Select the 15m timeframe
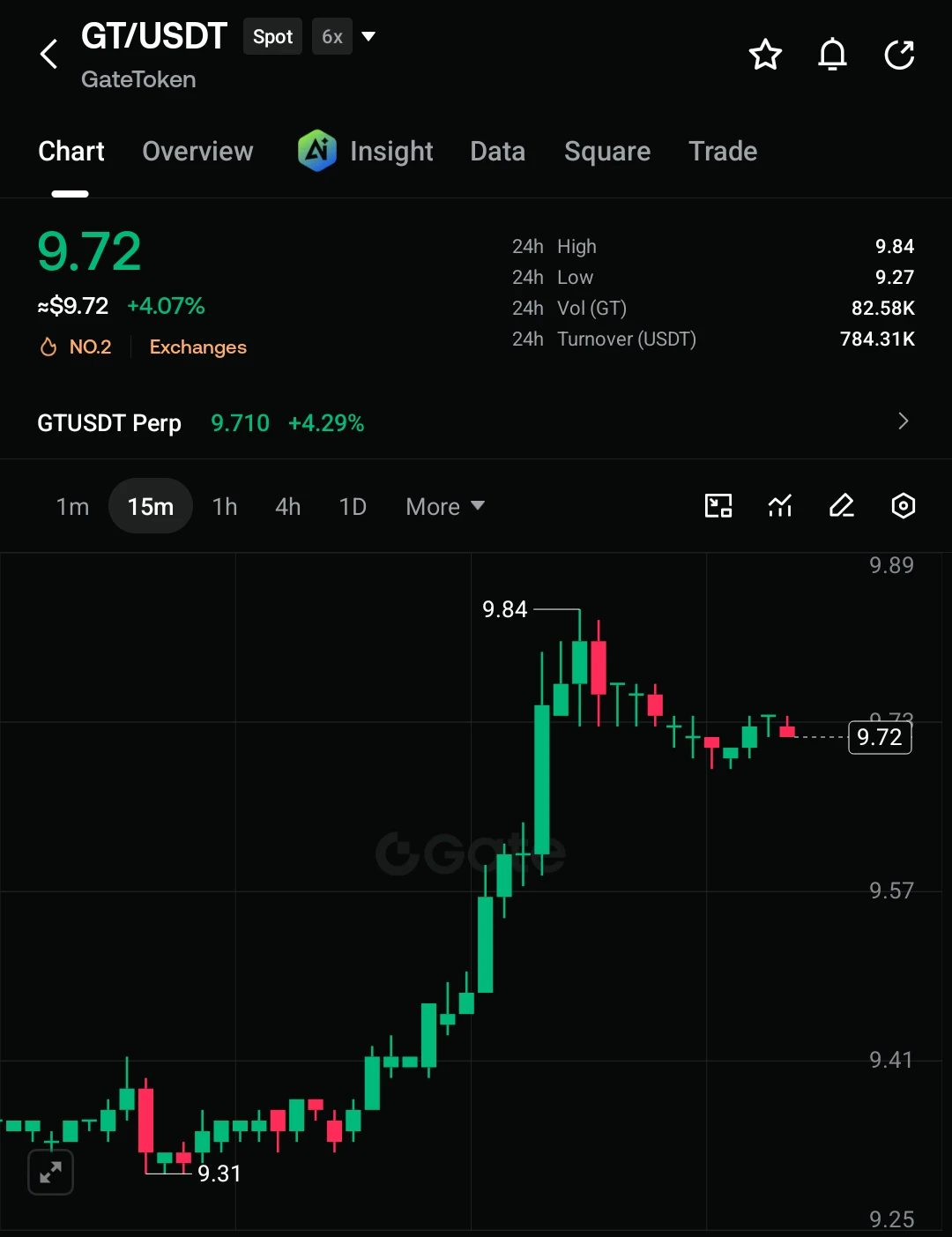The height and width of the screenshot is (1237, 952). (151, 506)
